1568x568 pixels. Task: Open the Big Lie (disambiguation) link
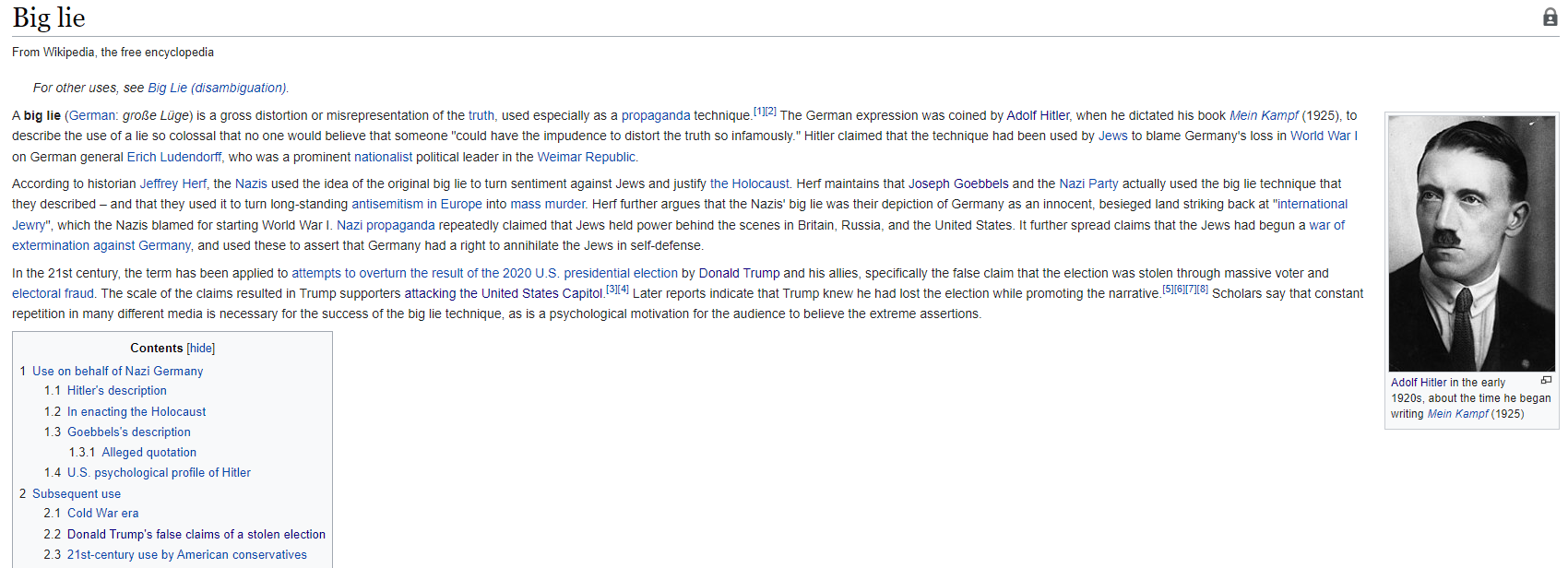[x=217, y=88]
